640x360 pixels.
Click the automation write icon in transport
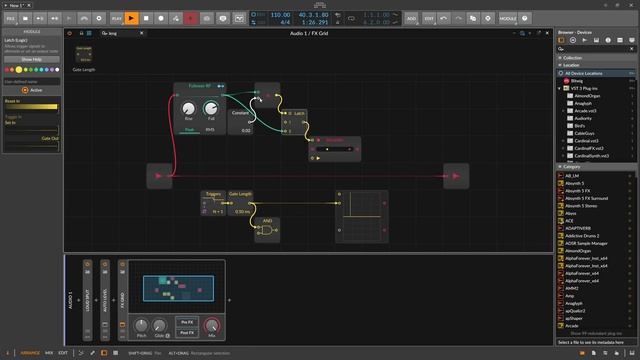[176, 18]
